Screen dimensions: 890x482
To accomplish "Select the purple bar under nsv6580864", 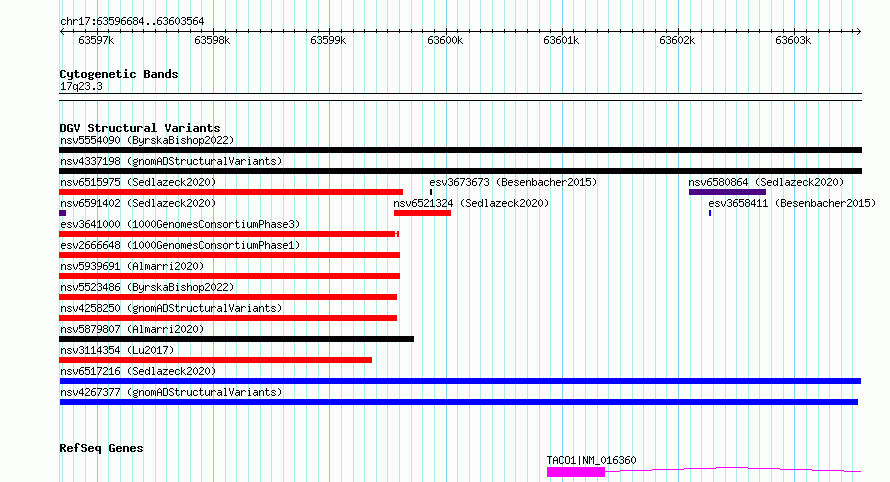I will 727,192.
